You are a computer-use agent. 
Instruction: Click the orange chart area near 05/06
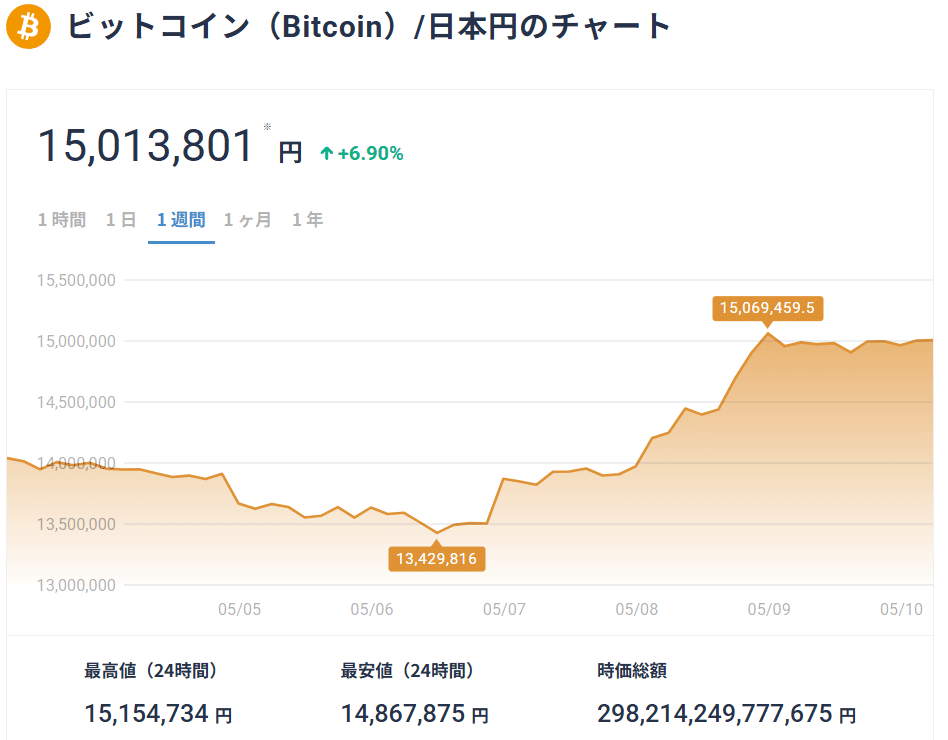tap(370, 540)
